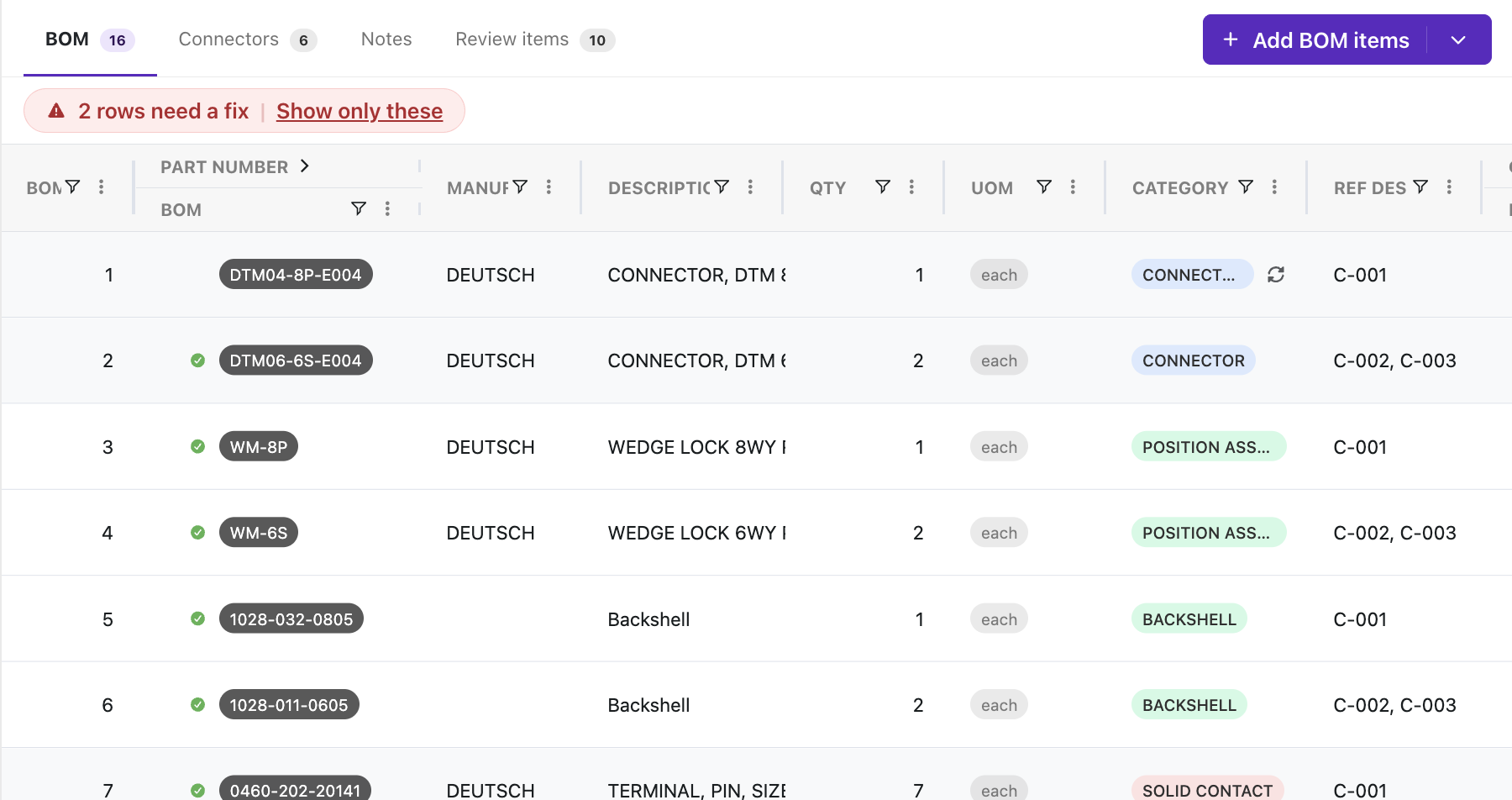Open the Review items tab
The image size is (1512, 800).
tap(535, 39)
